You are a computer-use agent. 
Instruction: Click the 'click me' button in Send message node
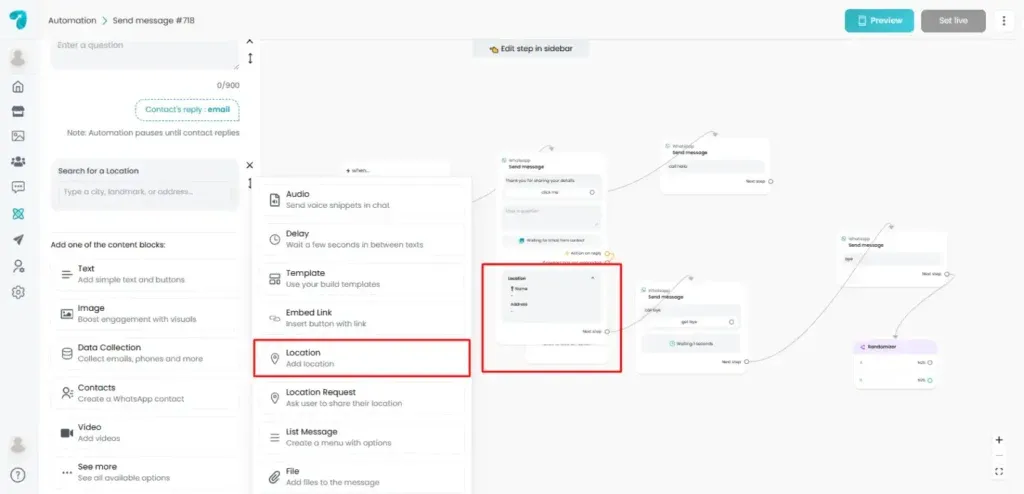[x=552, y=193]
